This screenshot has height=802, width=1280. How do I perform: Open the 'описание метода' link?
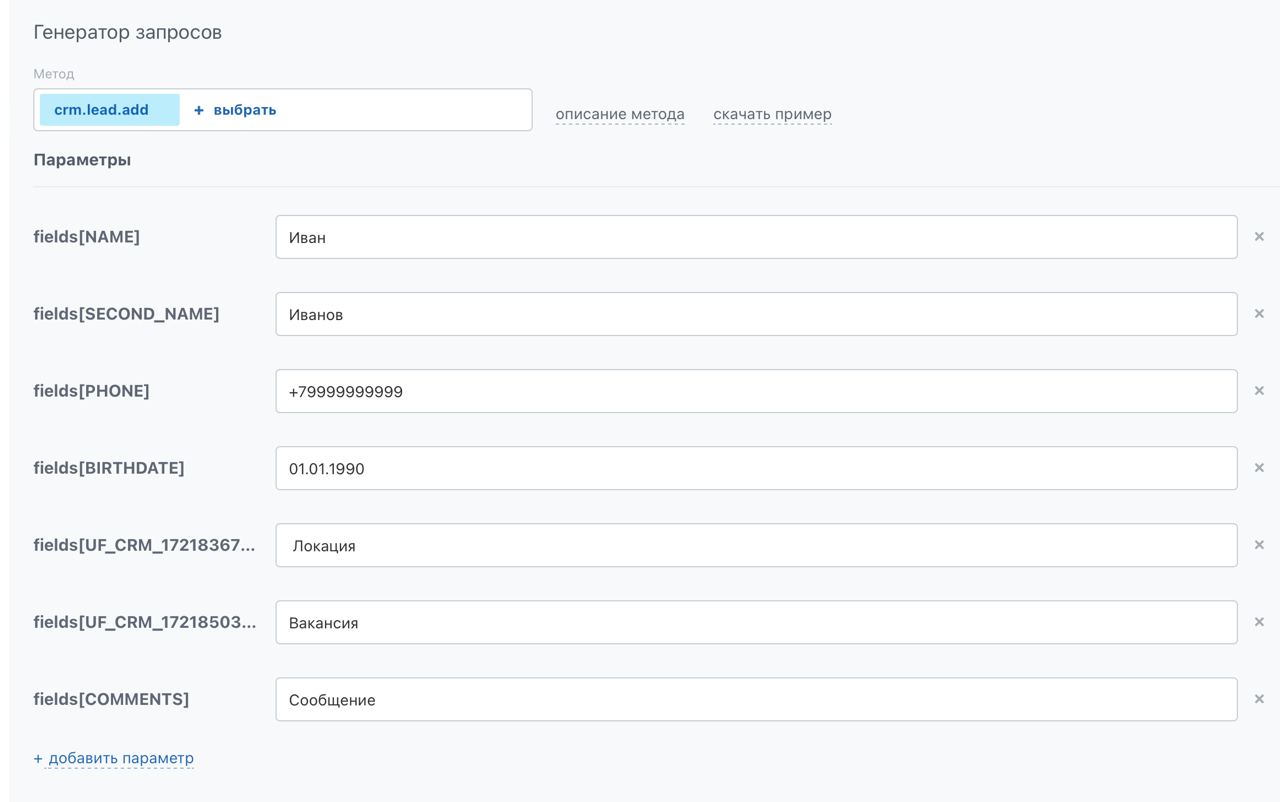tap(620, 114)
